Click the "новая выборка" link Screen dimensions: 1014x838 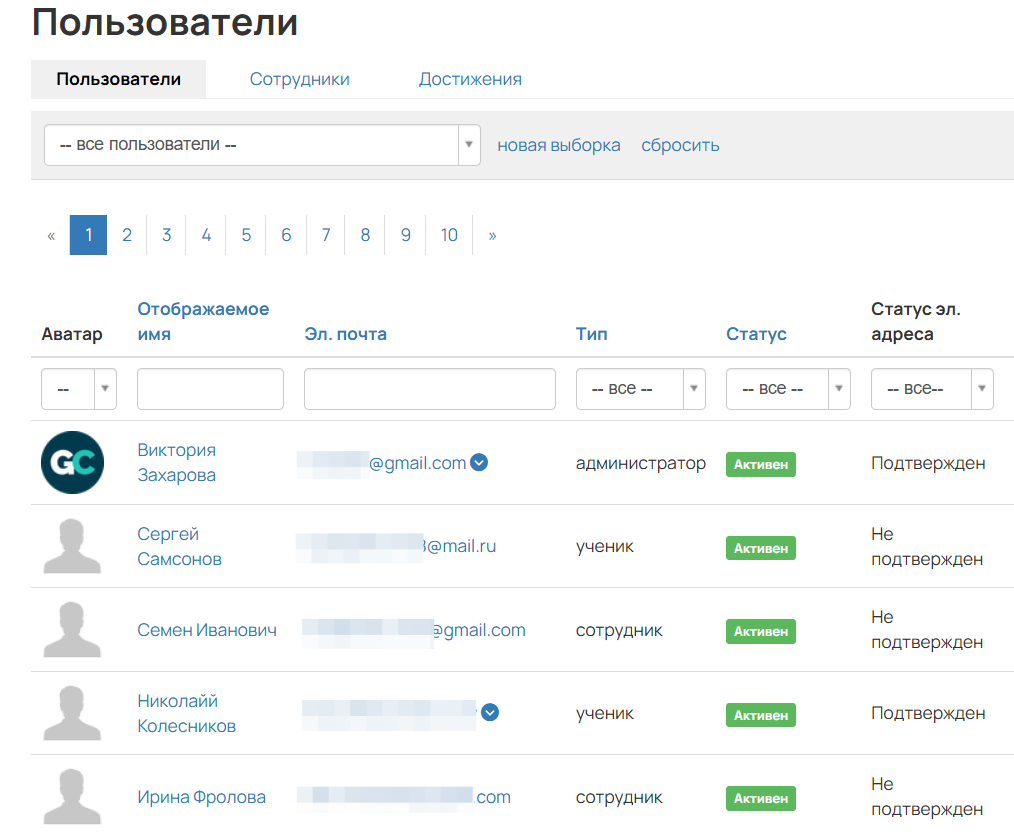coord(559,145)
